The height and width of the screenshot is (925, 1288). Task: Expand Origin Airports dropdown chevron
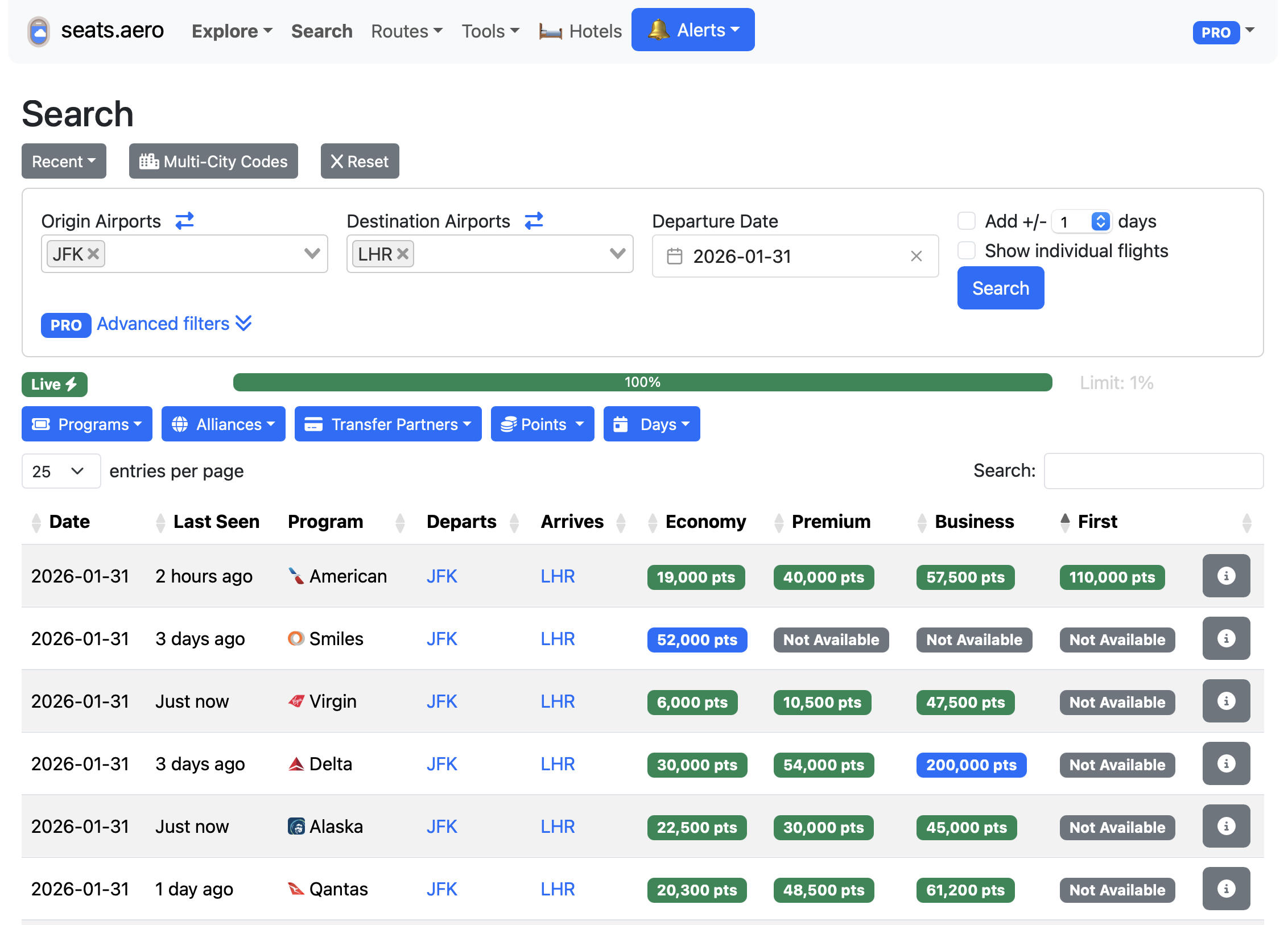point(312,253)
